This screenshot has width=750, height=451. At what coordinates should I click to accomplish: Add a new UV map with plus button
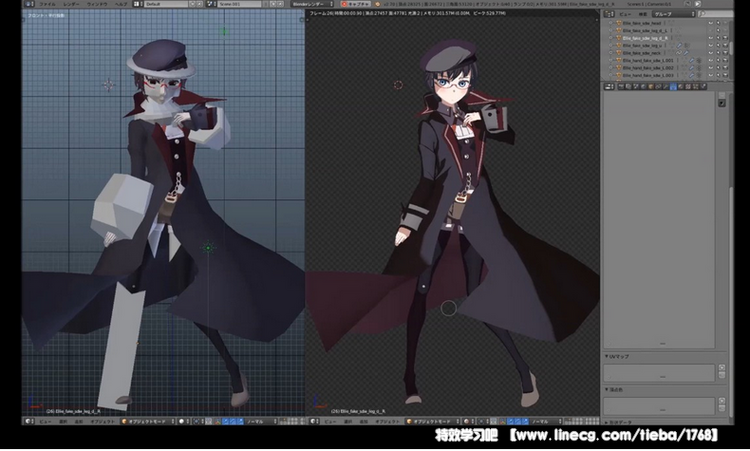(722, 367)
